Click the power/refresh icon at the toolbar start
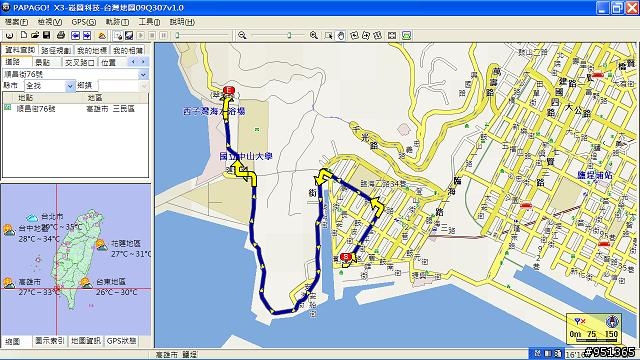Image resolution: width=640 pixels, height=360 pixels. tap(9, 36)
